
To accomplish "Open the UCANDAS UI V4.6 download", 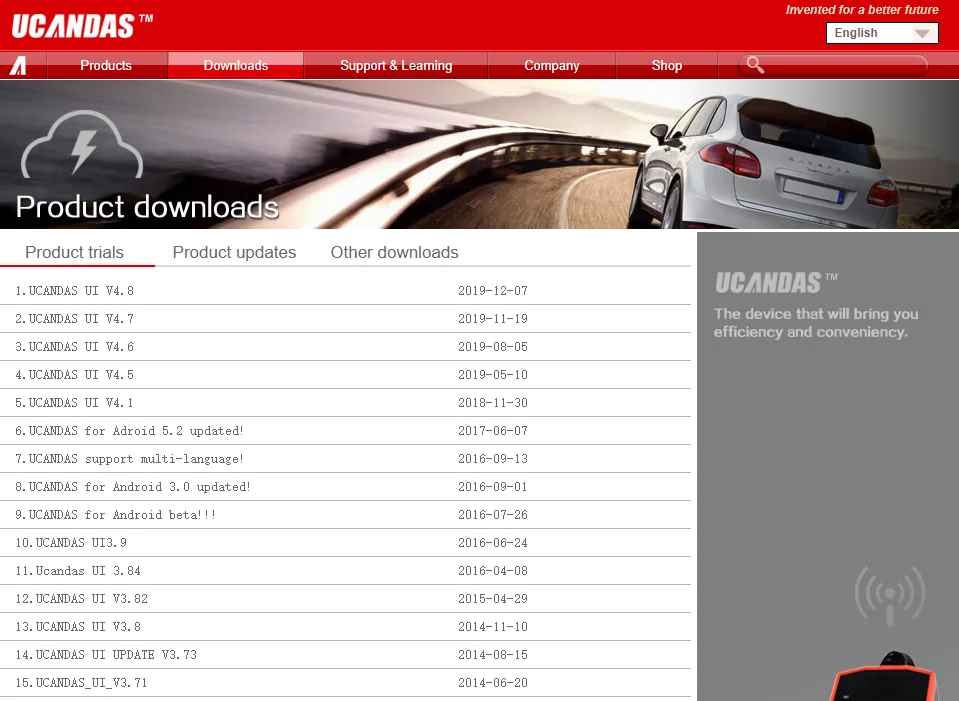I will pos(75,347).
